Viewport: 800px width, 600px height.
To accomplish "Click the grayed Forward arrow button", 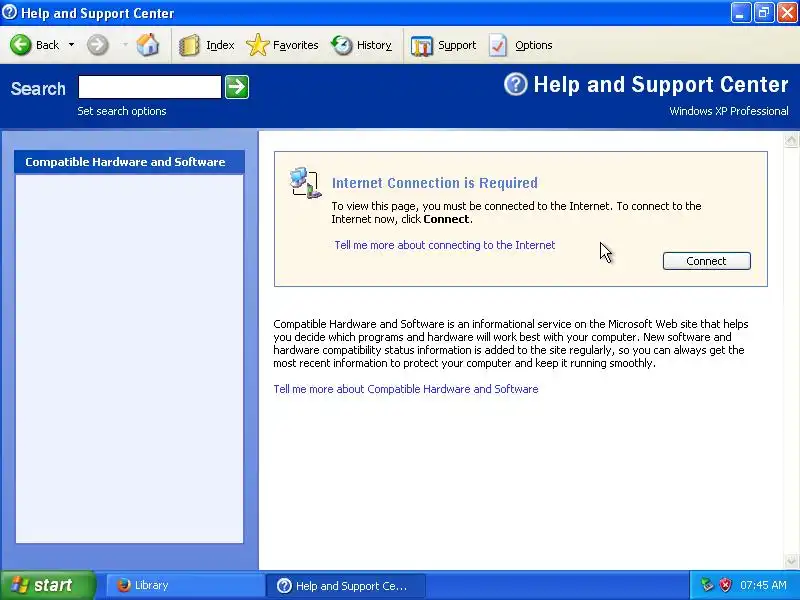I will pyautogui.click(x=97, y=45).
